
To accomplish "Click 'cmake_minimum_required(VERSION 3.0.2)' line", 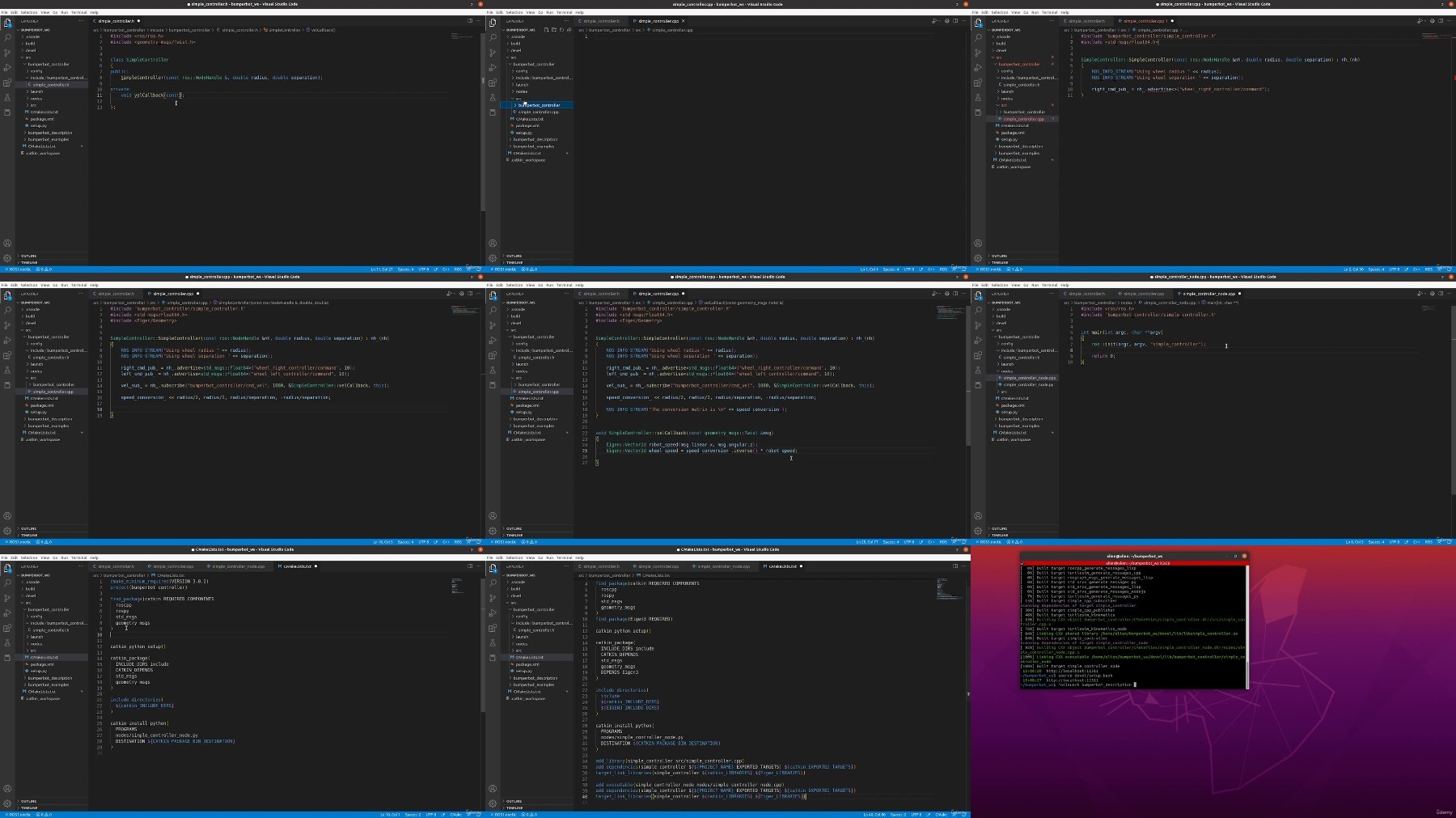I will 159,582.
